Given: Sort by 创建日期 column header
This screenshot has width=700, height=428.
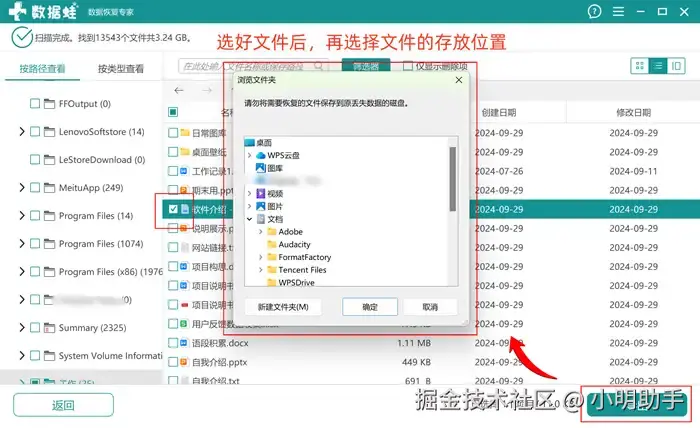Looking at the screenshot, I should 499,112.
